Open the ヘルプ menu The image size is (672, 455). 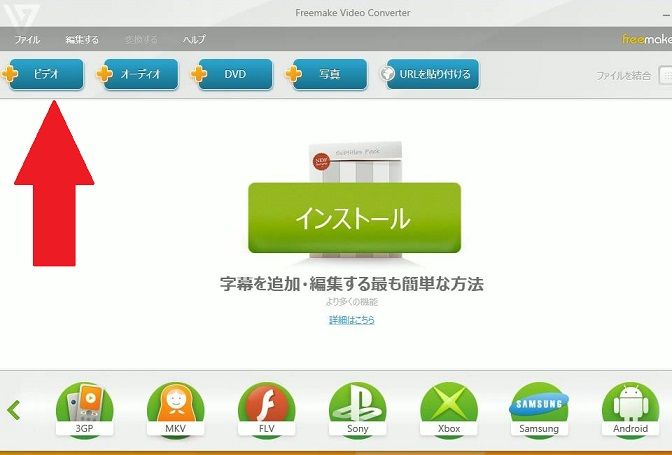coord(194,40)
